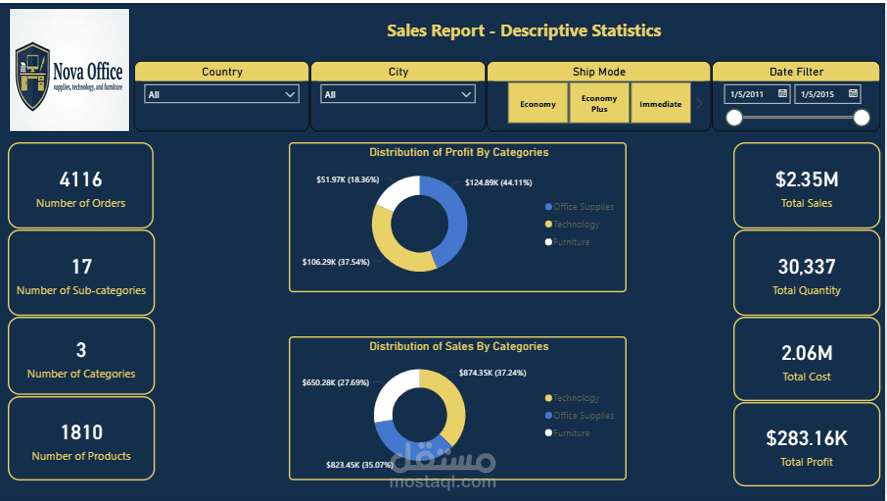
Task: Click white Furniture slice in Sales donut
Action: click(389, 391)
